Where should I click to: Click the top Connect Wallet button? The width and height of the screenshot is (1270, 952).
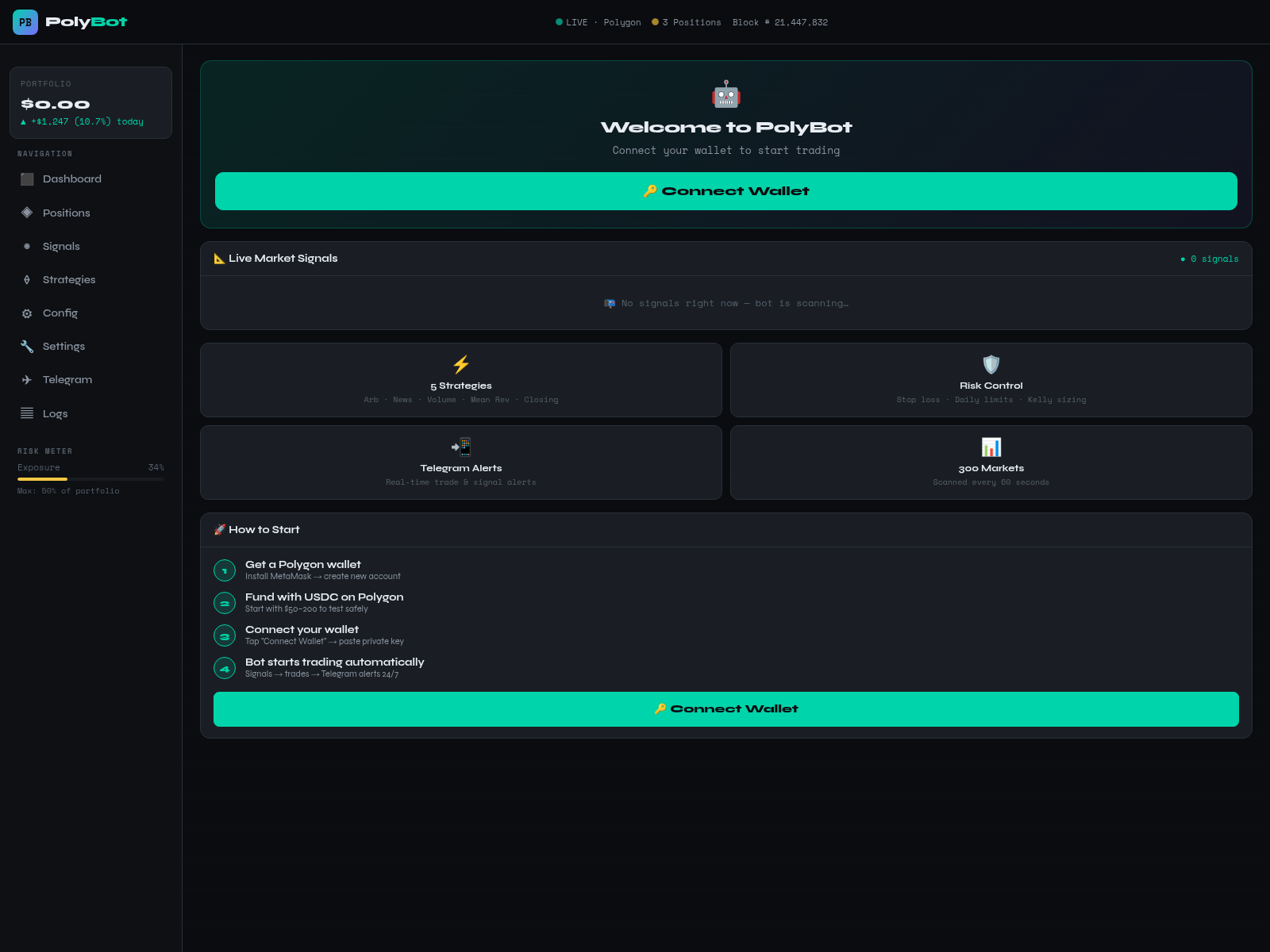pos(726,191)
